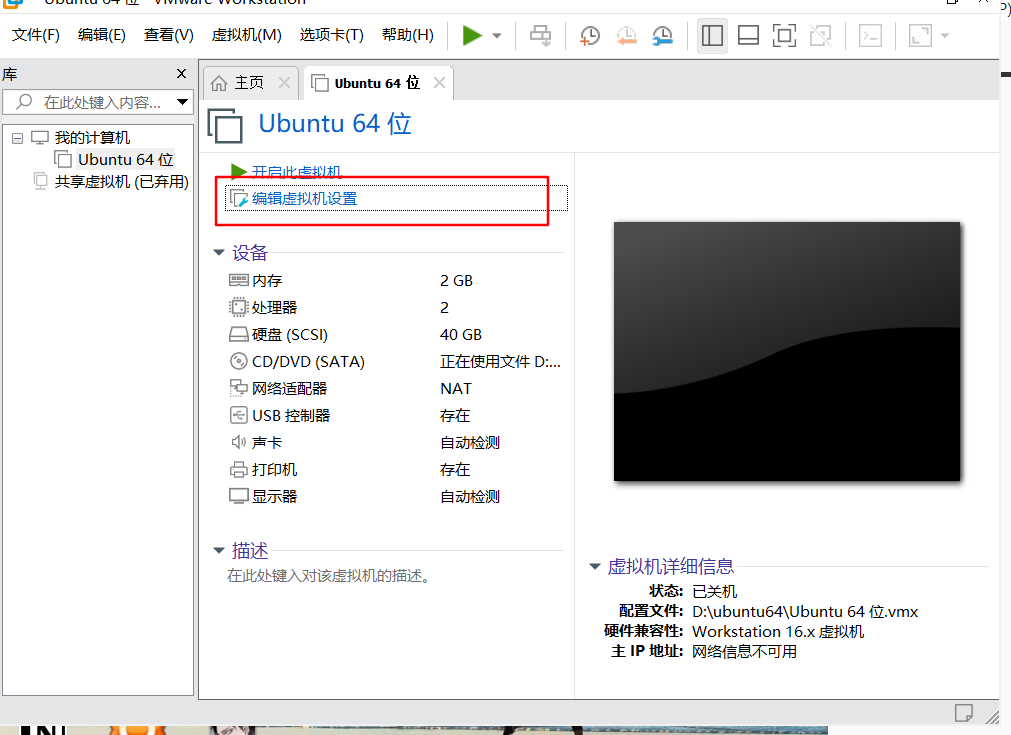
Task: Select 我的计算机 in the library tree
Action: point(92,137)
